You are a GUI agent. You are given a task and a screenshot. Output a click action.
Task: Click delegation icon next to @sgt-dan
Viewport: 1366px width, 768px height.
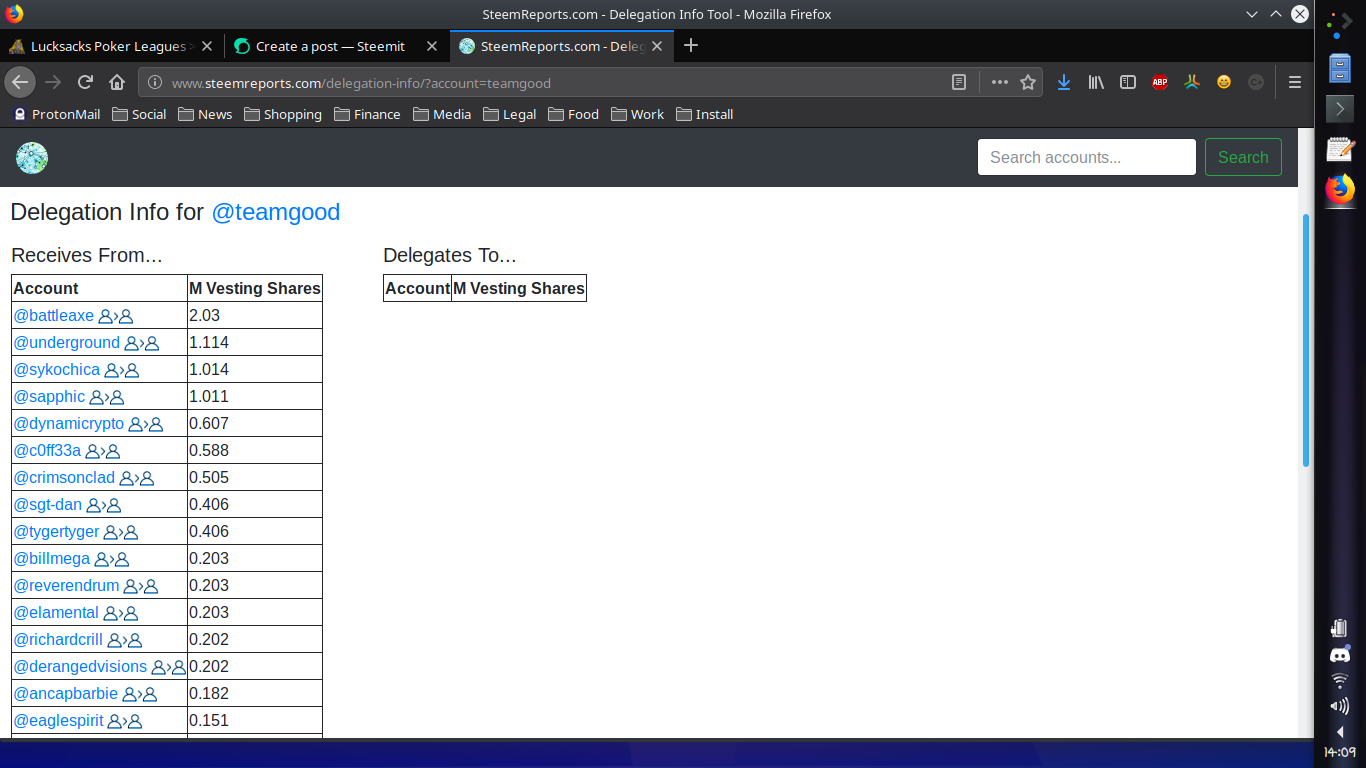(104, 505)
